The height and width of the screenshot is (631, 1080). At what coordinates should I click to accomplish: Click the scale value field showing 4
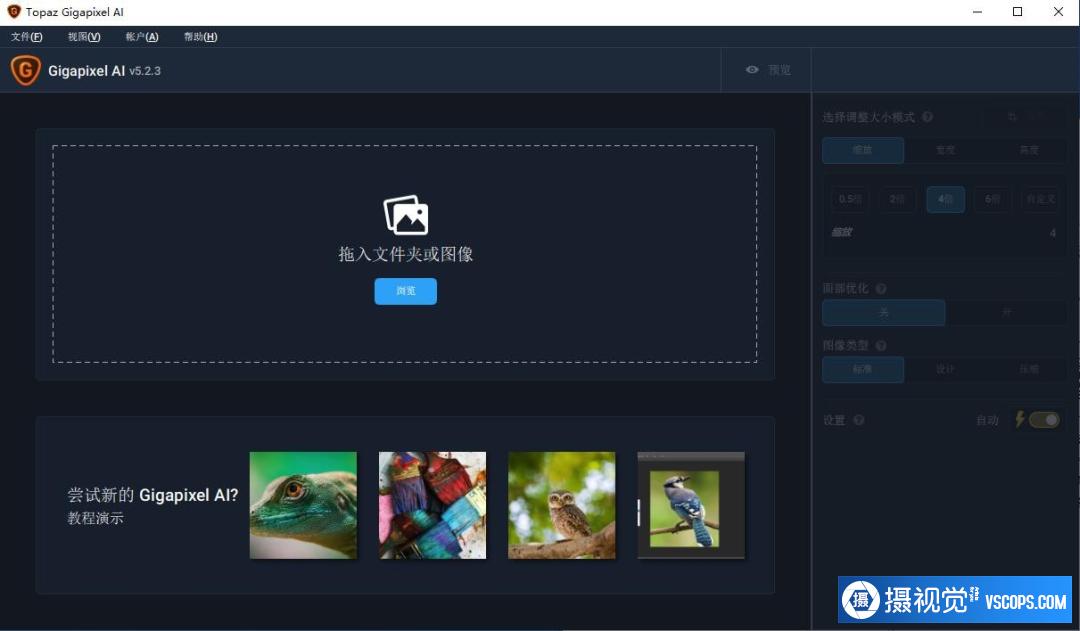(x=1052, y=233)
